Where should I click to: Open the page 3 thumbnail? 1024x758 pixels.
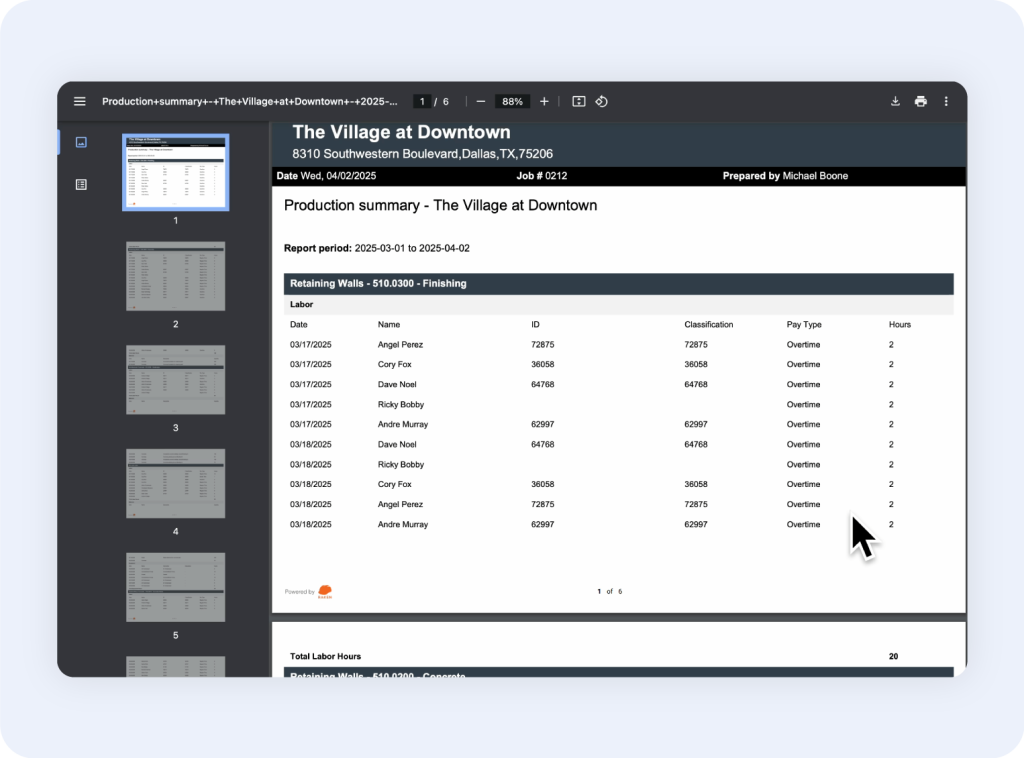click(x=175, y=380)
